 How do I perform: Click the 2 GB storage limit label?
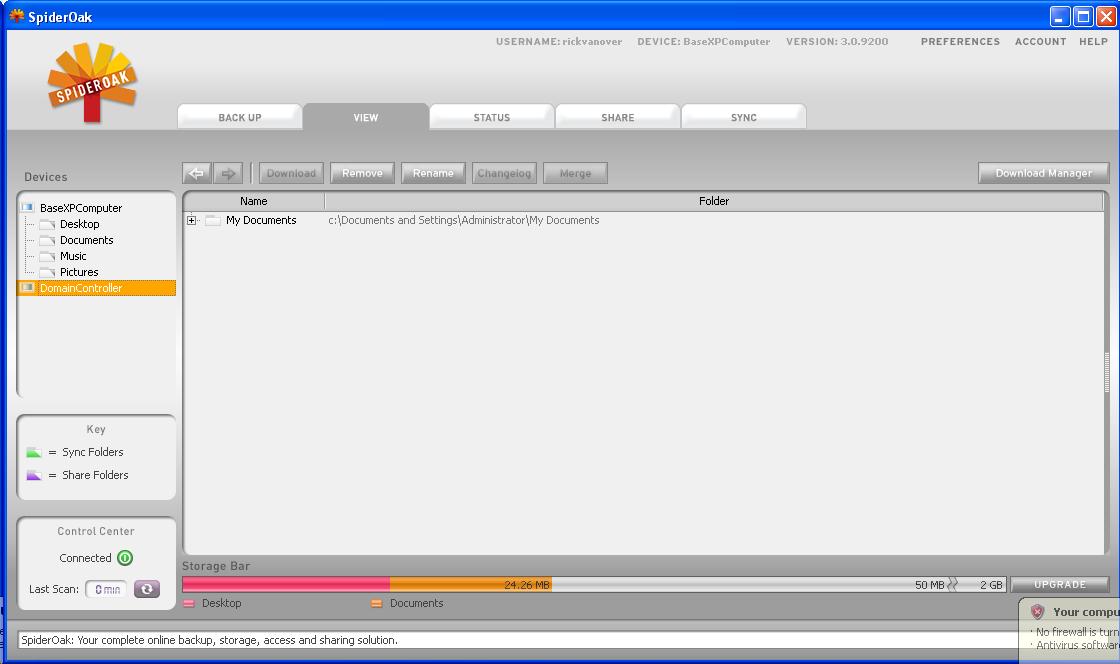[x=991, y=585]
